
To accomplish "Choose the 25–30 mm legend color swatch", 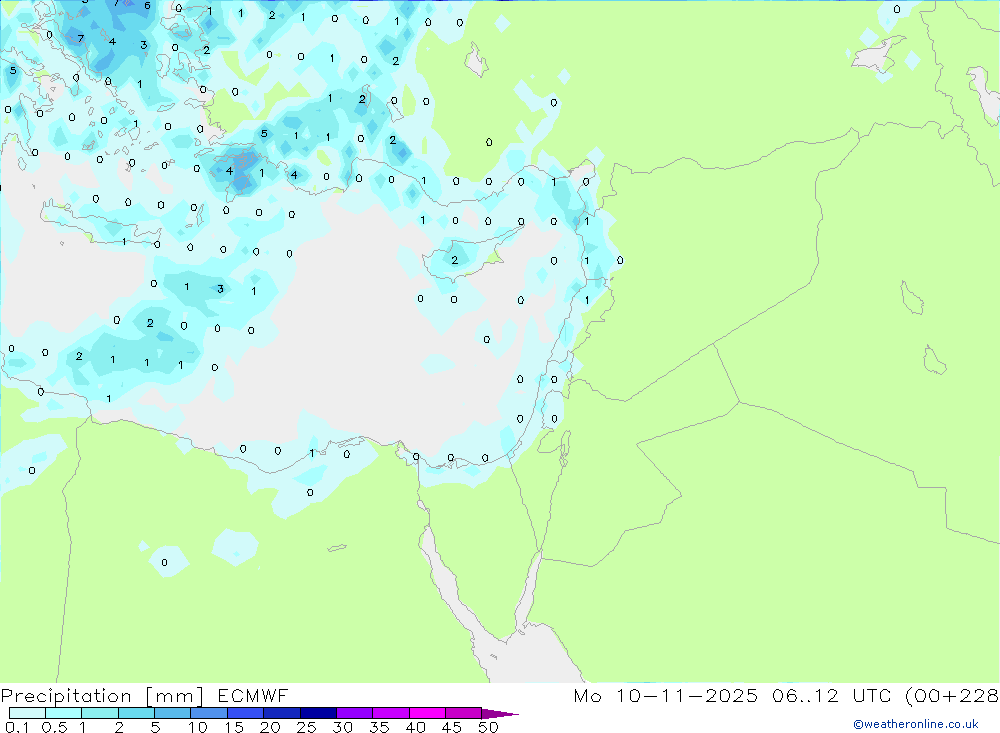I will [x=318, y=713].
